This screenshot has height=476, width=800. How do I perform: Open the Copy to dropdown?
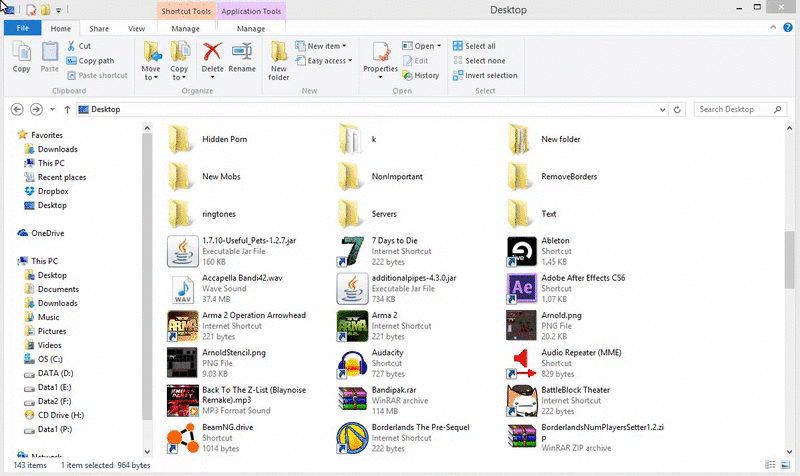[x=179, y=73]
